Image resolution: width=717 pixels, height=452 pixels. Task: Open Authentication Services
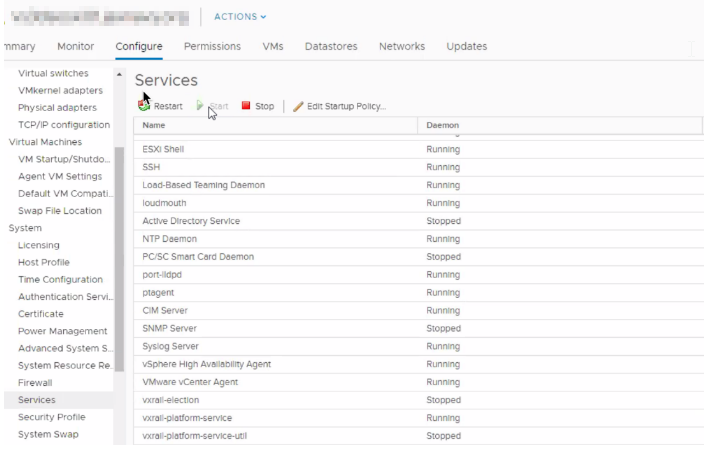click(x=65, y=296)
